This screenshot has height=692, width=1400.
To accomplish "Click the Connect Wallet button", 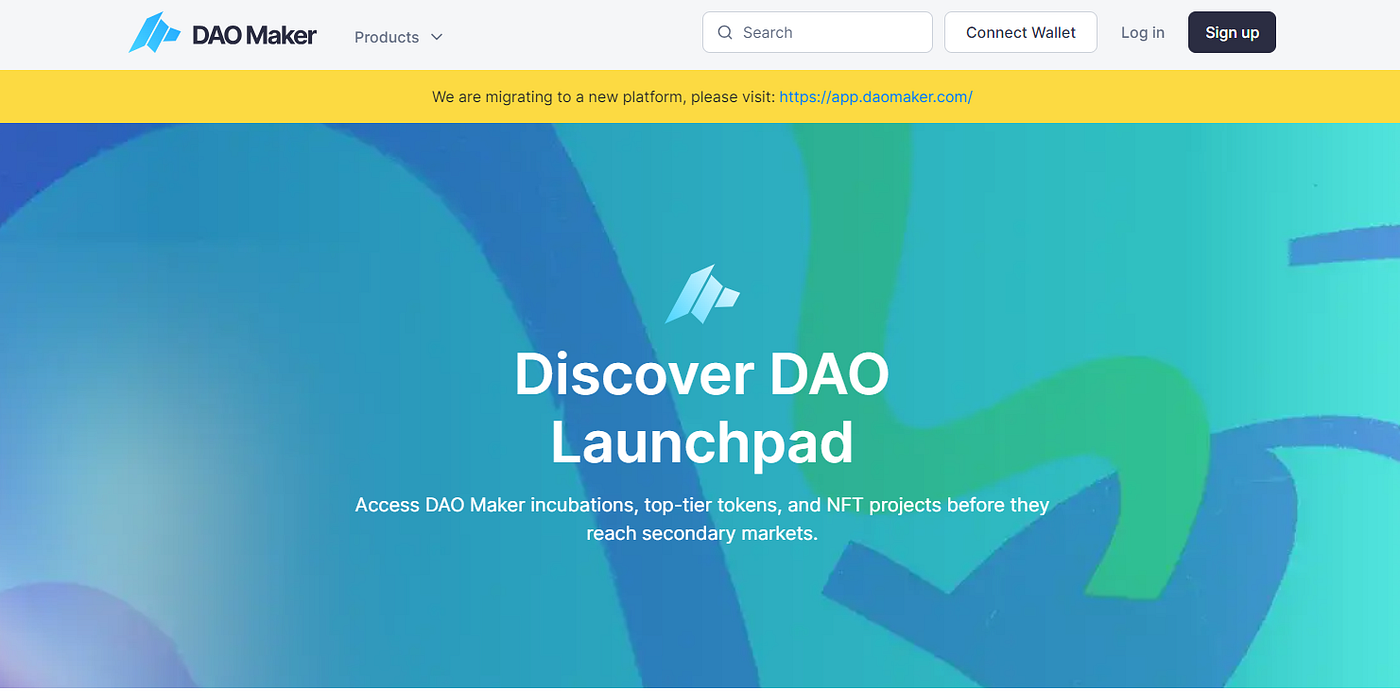I will [x=1020, y=32].
